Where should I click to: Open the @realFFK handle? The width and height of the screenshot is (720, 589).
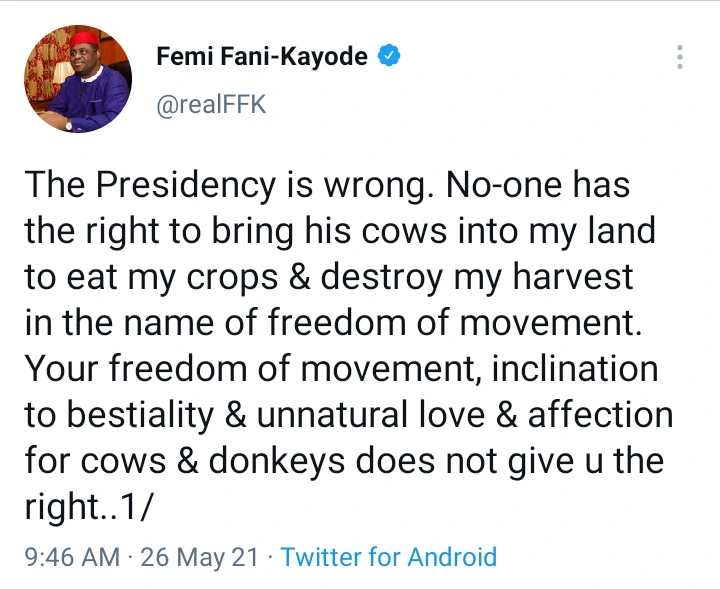click(211, 104)
